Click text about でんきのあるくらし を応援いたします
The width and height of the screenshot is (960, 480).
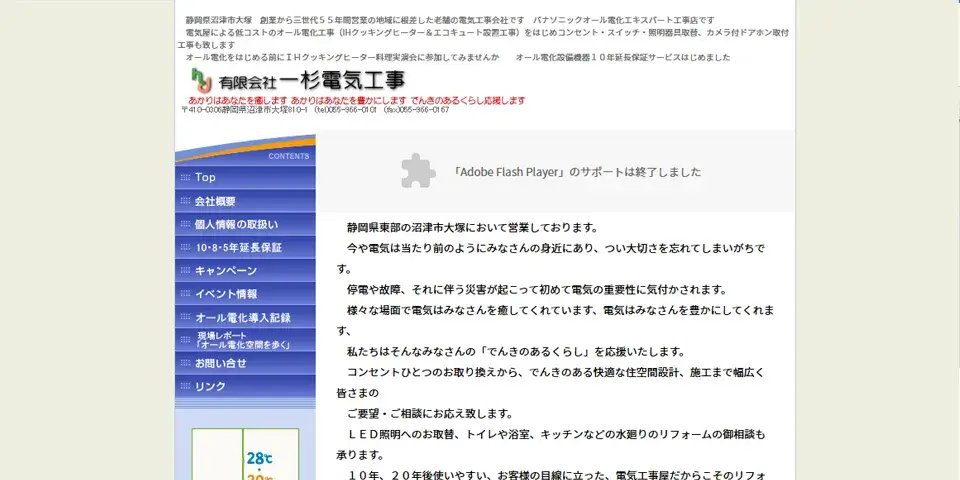click(516, 352)
